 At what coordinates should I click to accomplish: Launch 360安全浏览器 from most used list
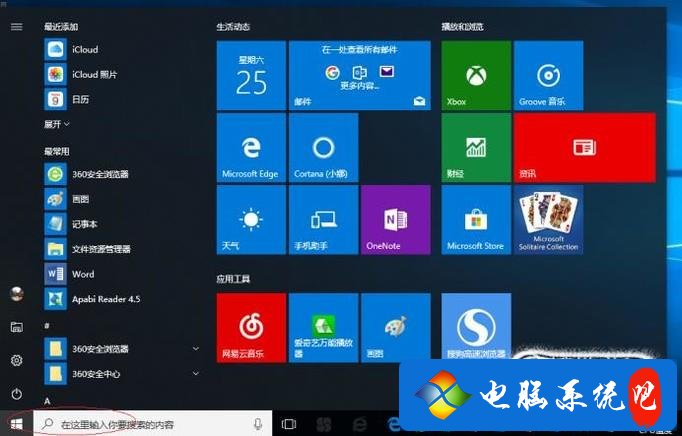point(122,174)
